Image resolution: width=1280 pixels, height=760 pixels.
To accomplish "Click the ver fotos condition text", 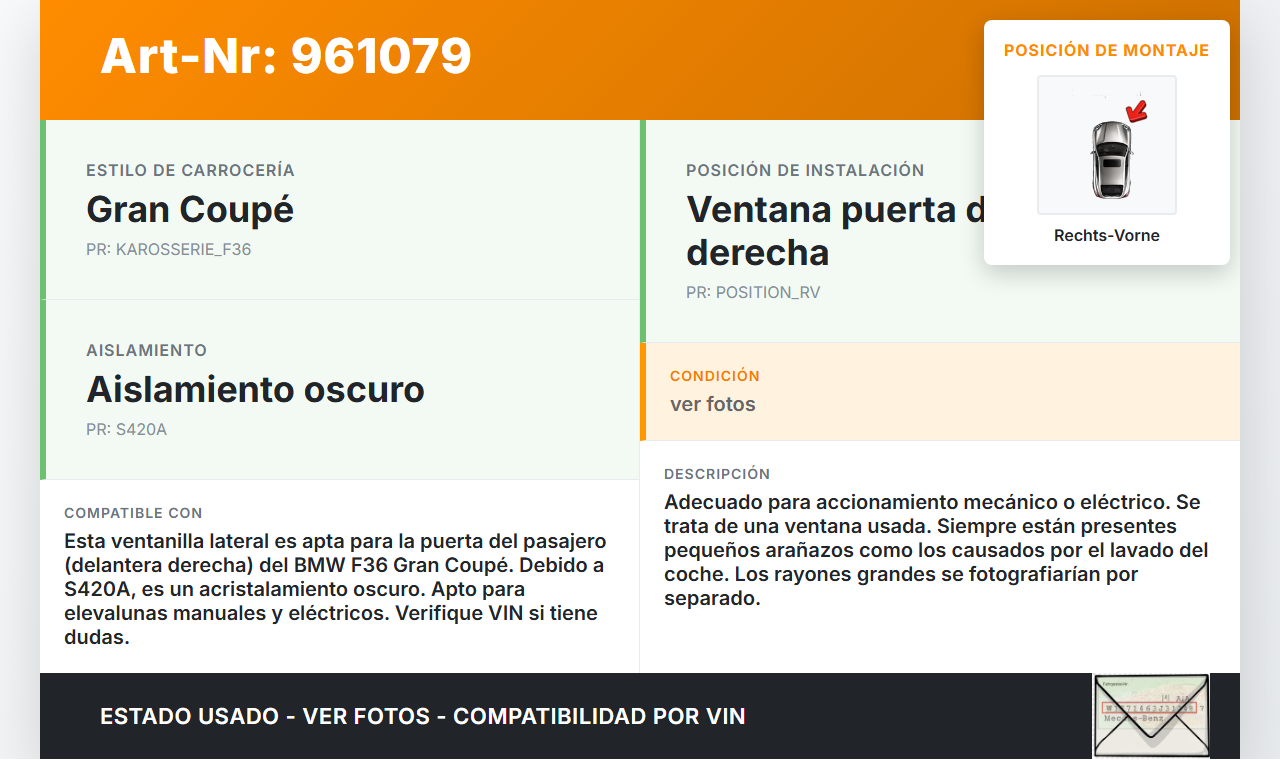I will pyautogui.click(x=713, y=405).
